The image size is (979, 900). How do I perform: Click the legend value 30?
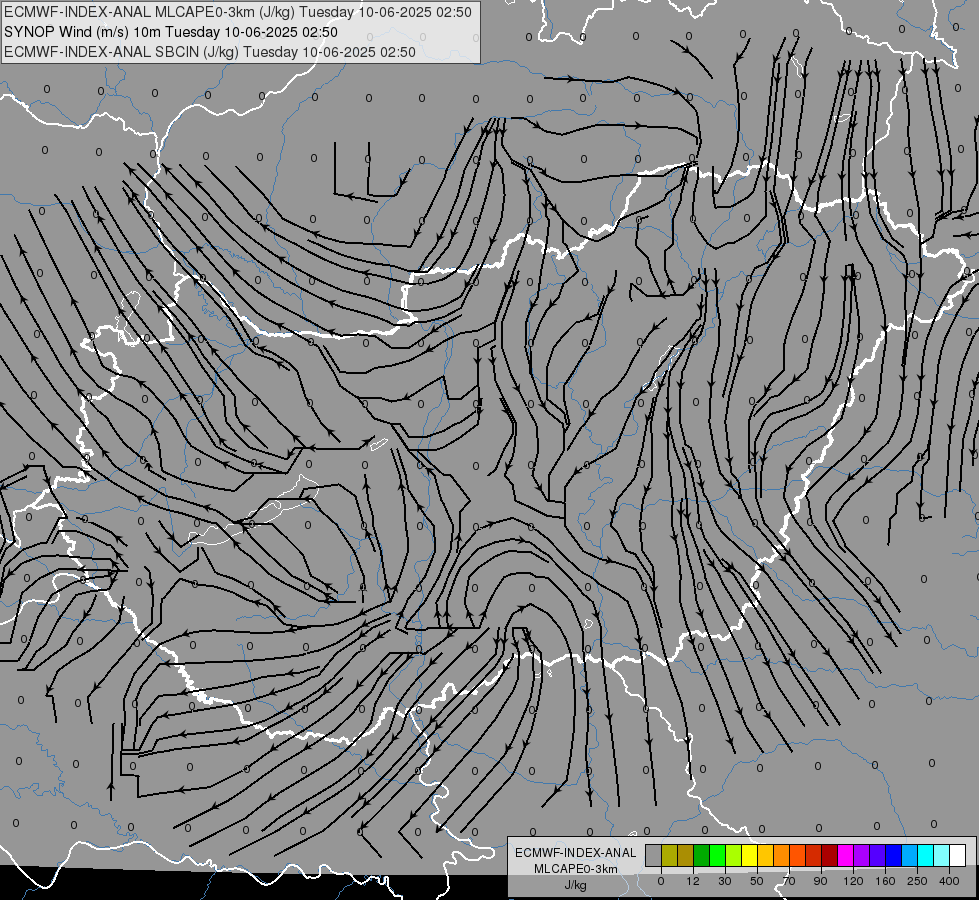[x=725, y=881]
